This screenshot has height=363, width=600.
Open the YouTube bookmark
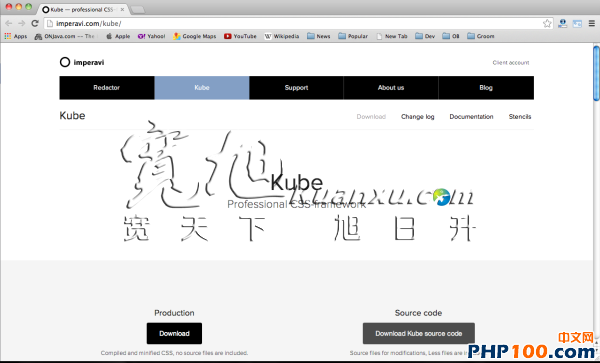click(x=240, y=36)
